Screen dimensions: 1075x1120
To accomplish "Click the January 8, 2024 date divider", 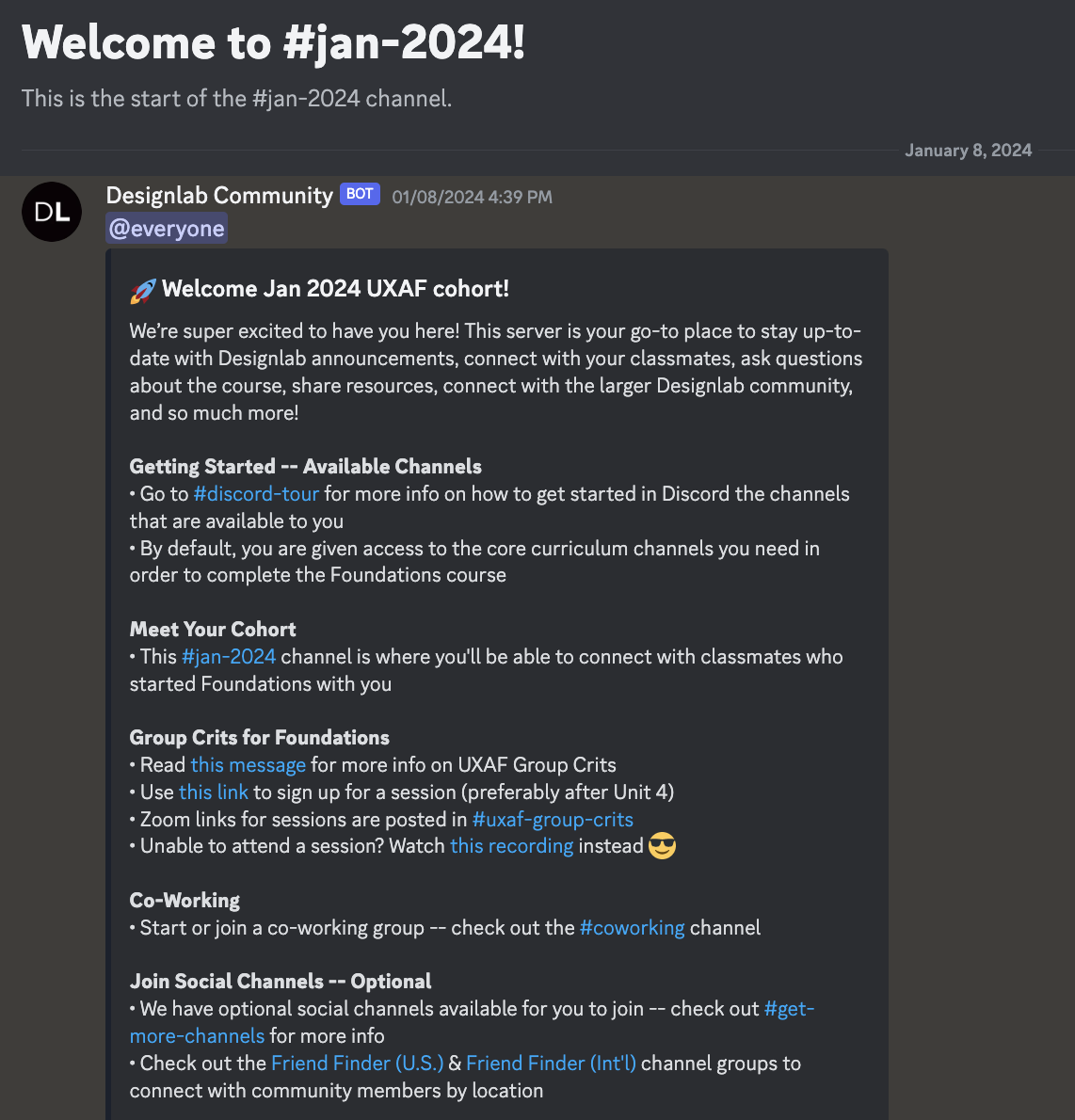I will point(968,151).
